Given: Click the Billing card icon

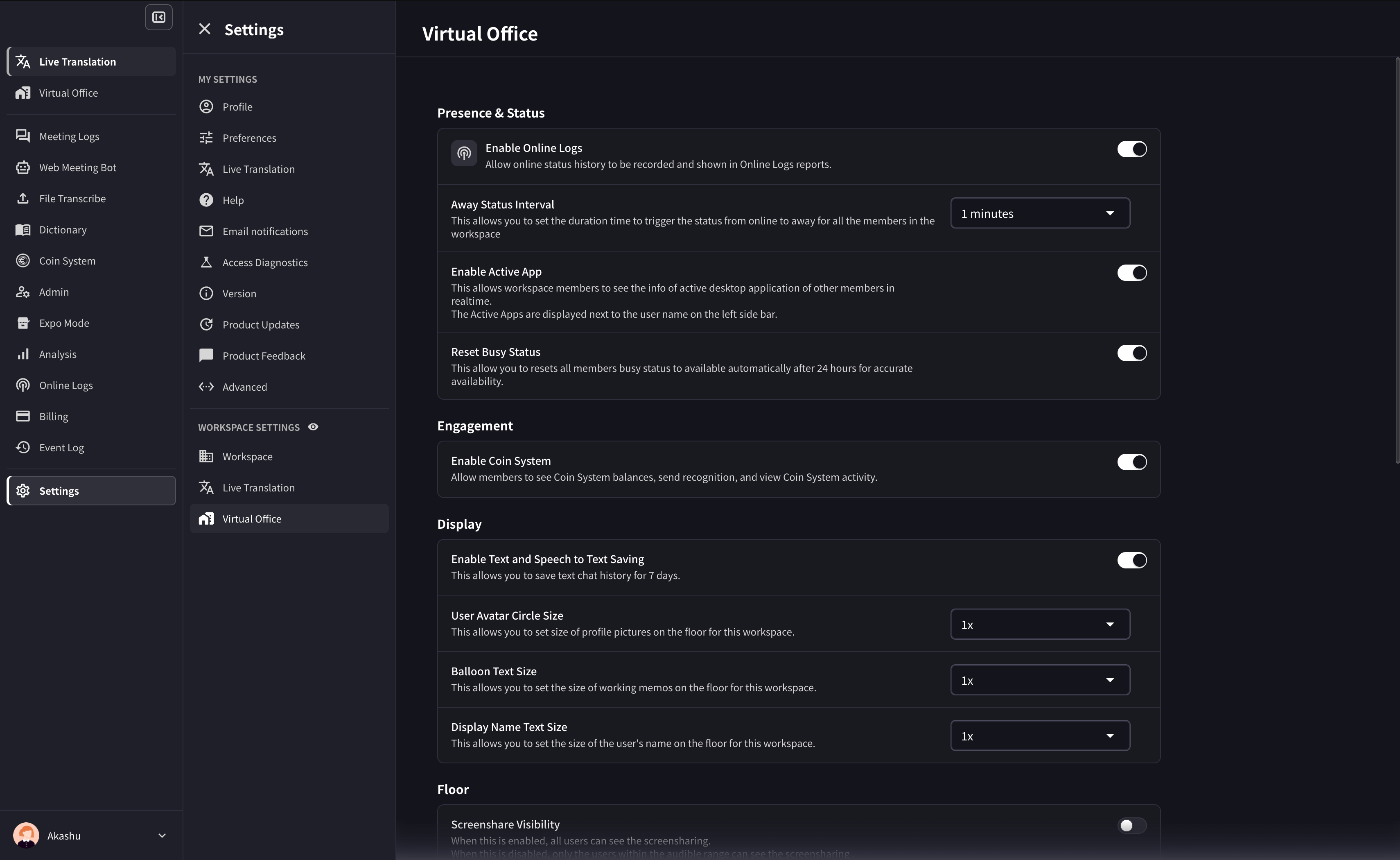Looking at the screenshot, I should tap(23, 416).
